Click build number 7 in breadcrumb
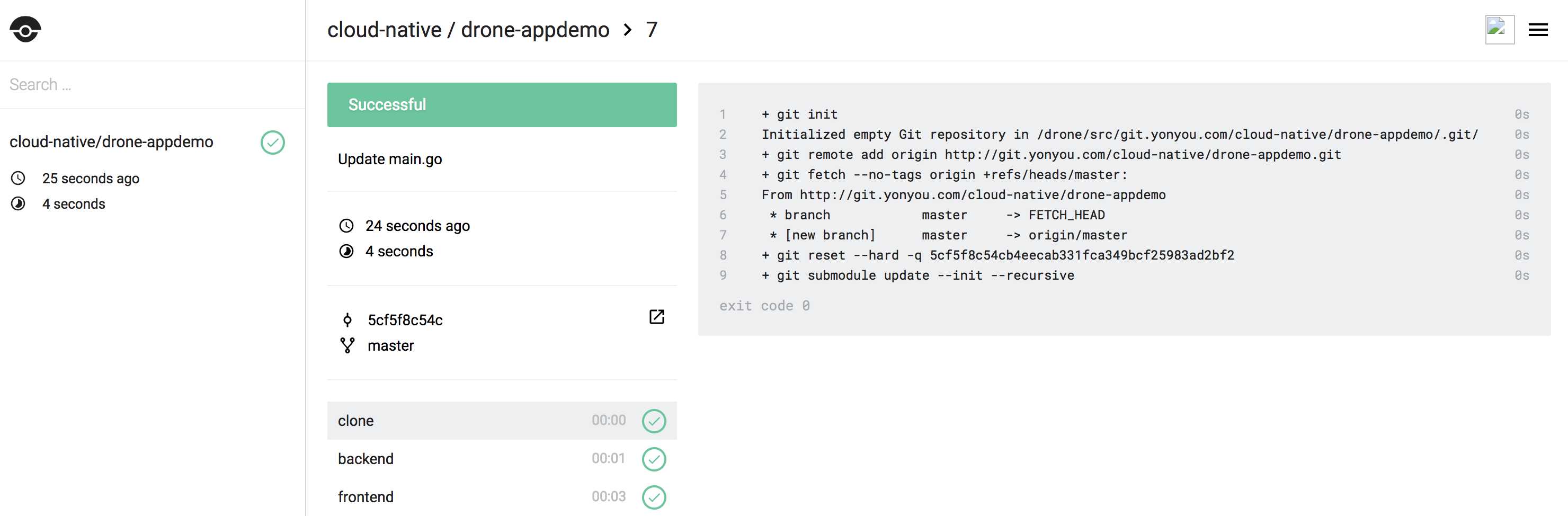 [x=652, y=30]
